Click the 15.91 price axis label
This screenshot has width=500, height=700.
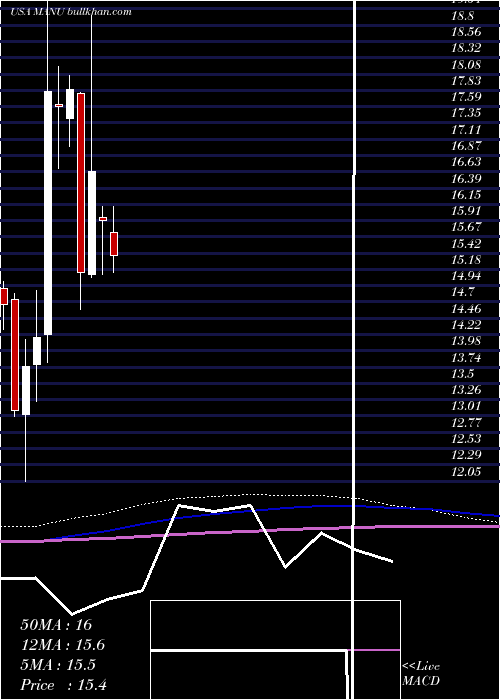466,211
